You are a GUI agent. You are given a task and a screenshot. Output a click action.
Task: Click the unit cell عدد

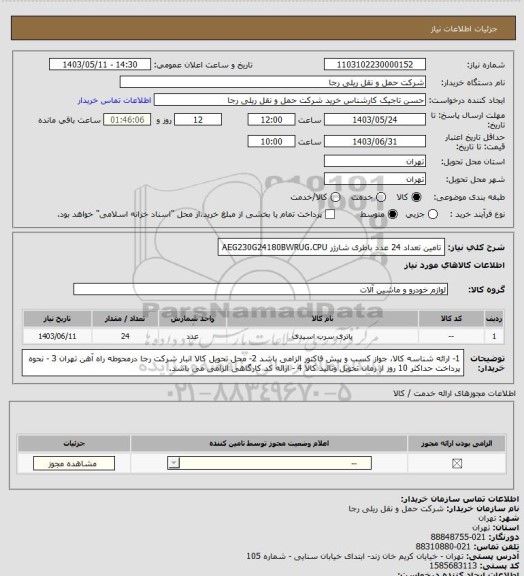click(193, 336)
